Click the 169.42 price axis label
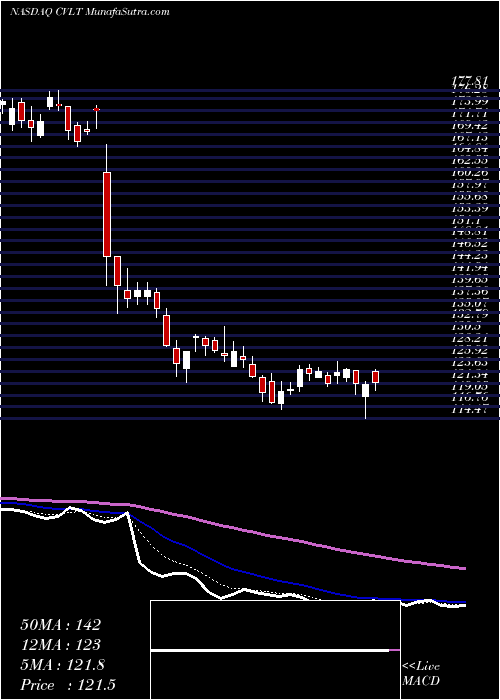 [x=470, y=126]
